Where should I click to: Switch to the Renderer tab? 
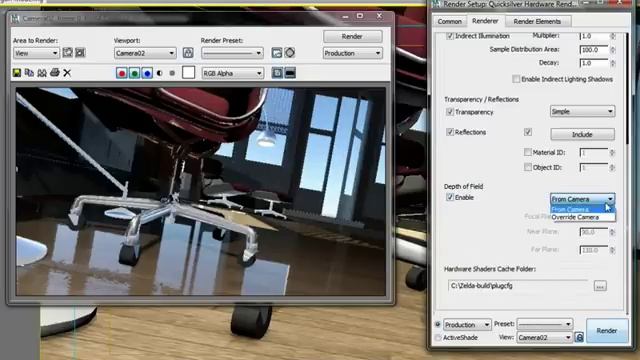[x=485, y=21]
